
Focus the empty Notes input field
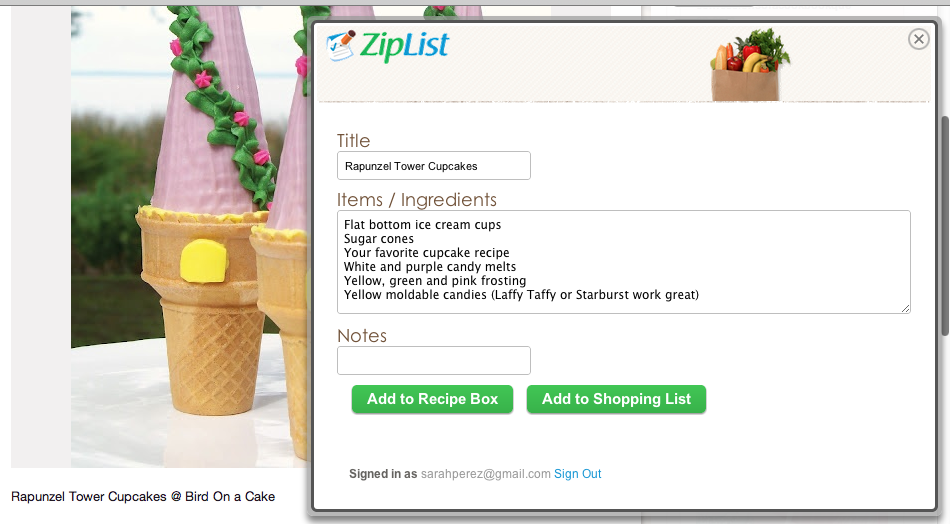[x=434, y=360]
